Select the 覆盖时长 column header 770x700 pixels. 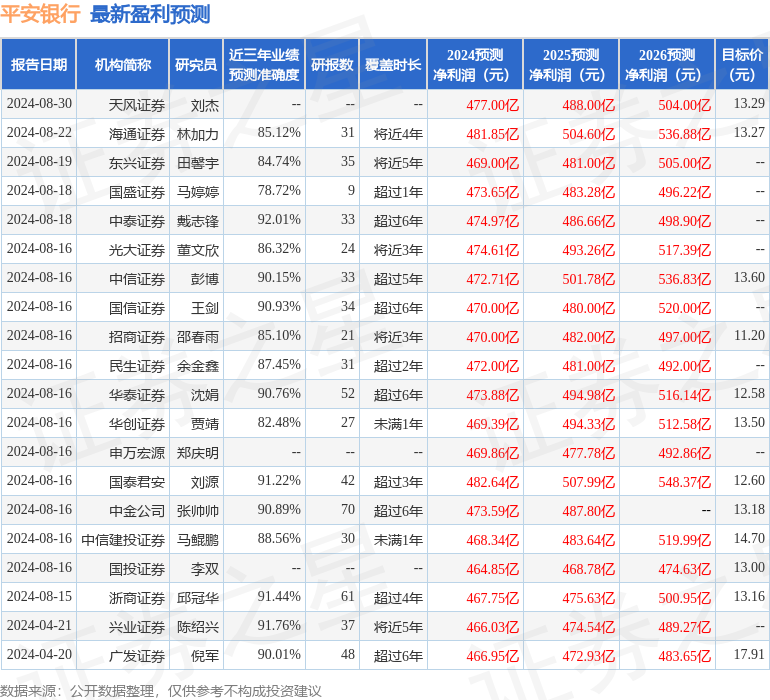(x=393, y=64)
